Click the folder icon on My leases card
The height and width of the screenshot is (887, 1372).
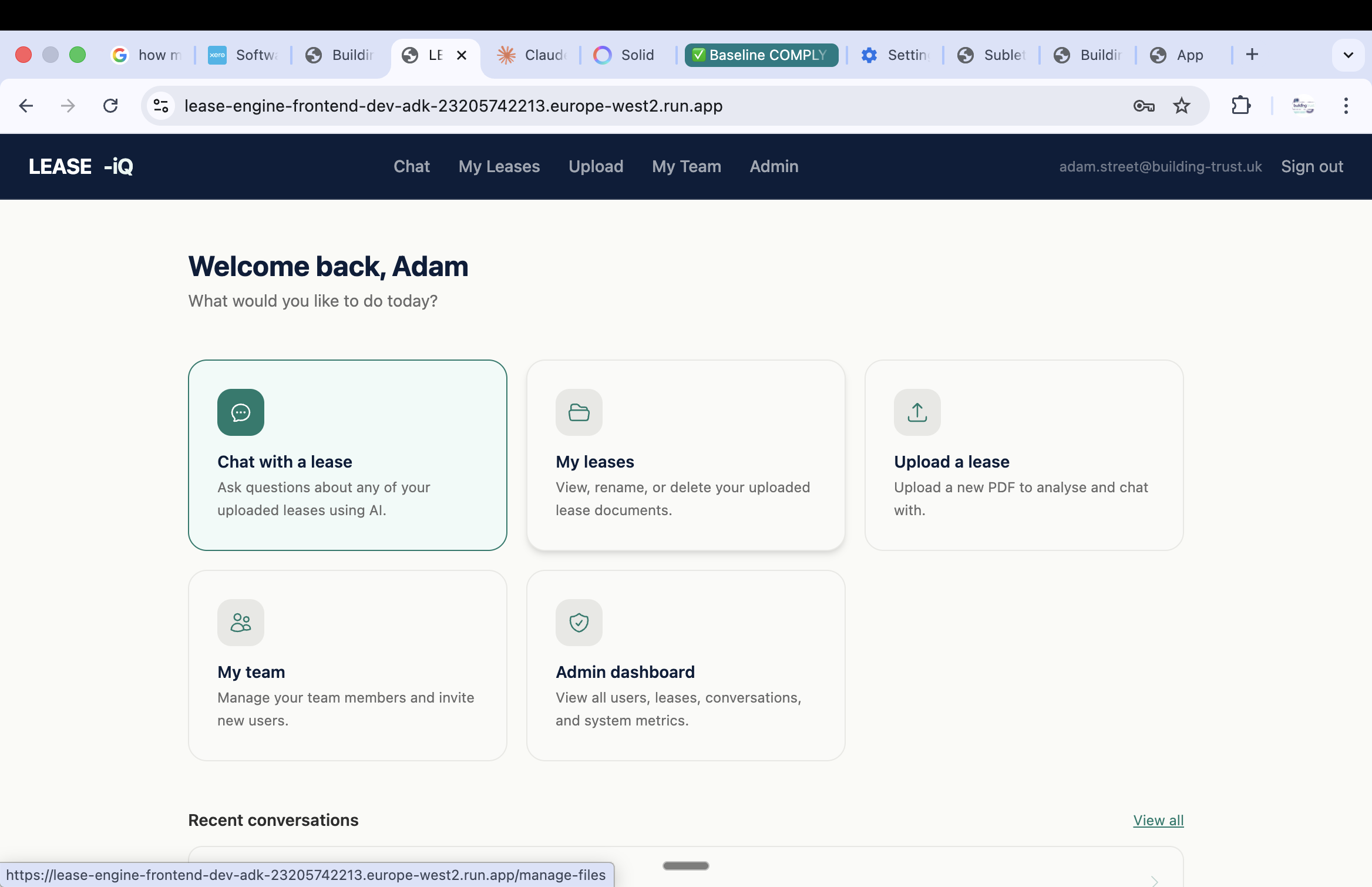pyautogui.click(x=579, y=412)
